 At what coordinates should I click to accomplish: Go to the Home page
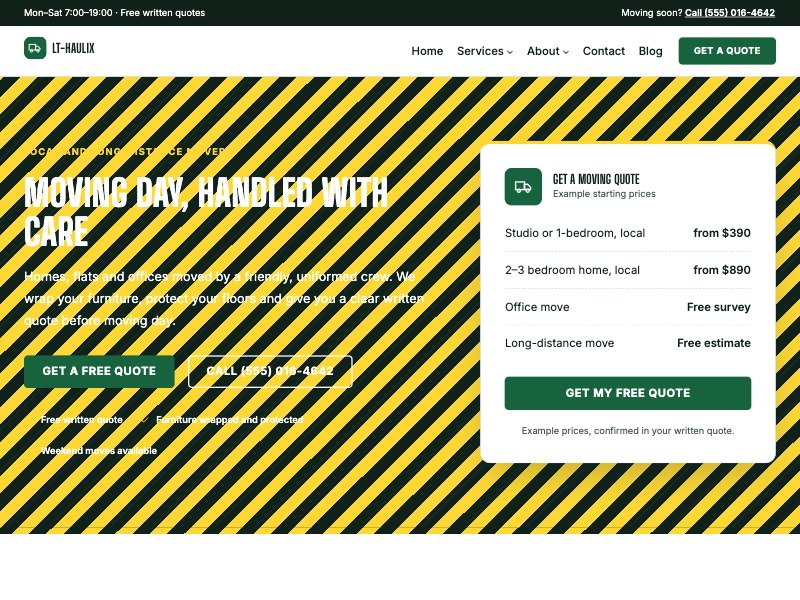click(x=427, y=51)
